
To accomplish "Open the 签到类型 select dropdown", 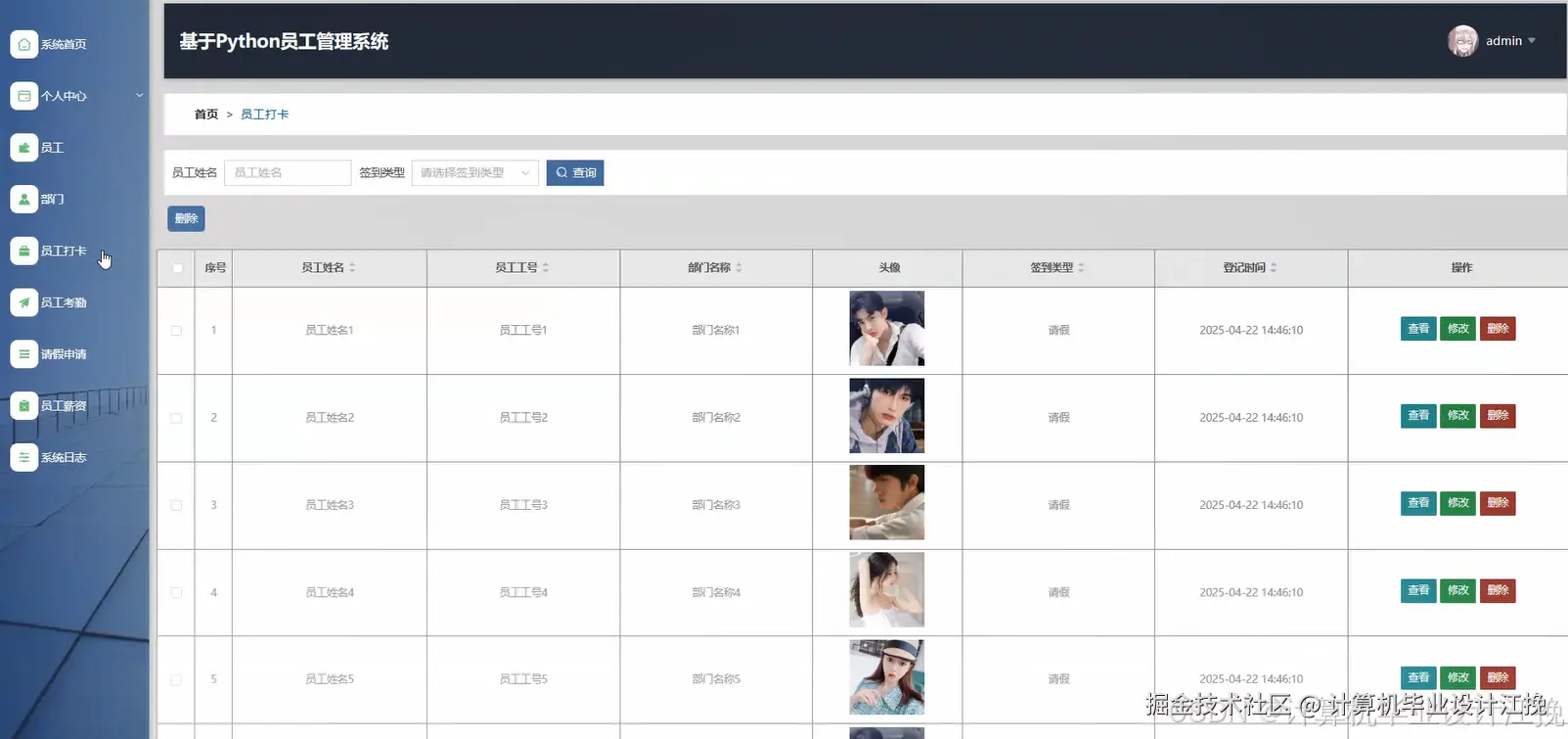I will [x=475, y=172].
